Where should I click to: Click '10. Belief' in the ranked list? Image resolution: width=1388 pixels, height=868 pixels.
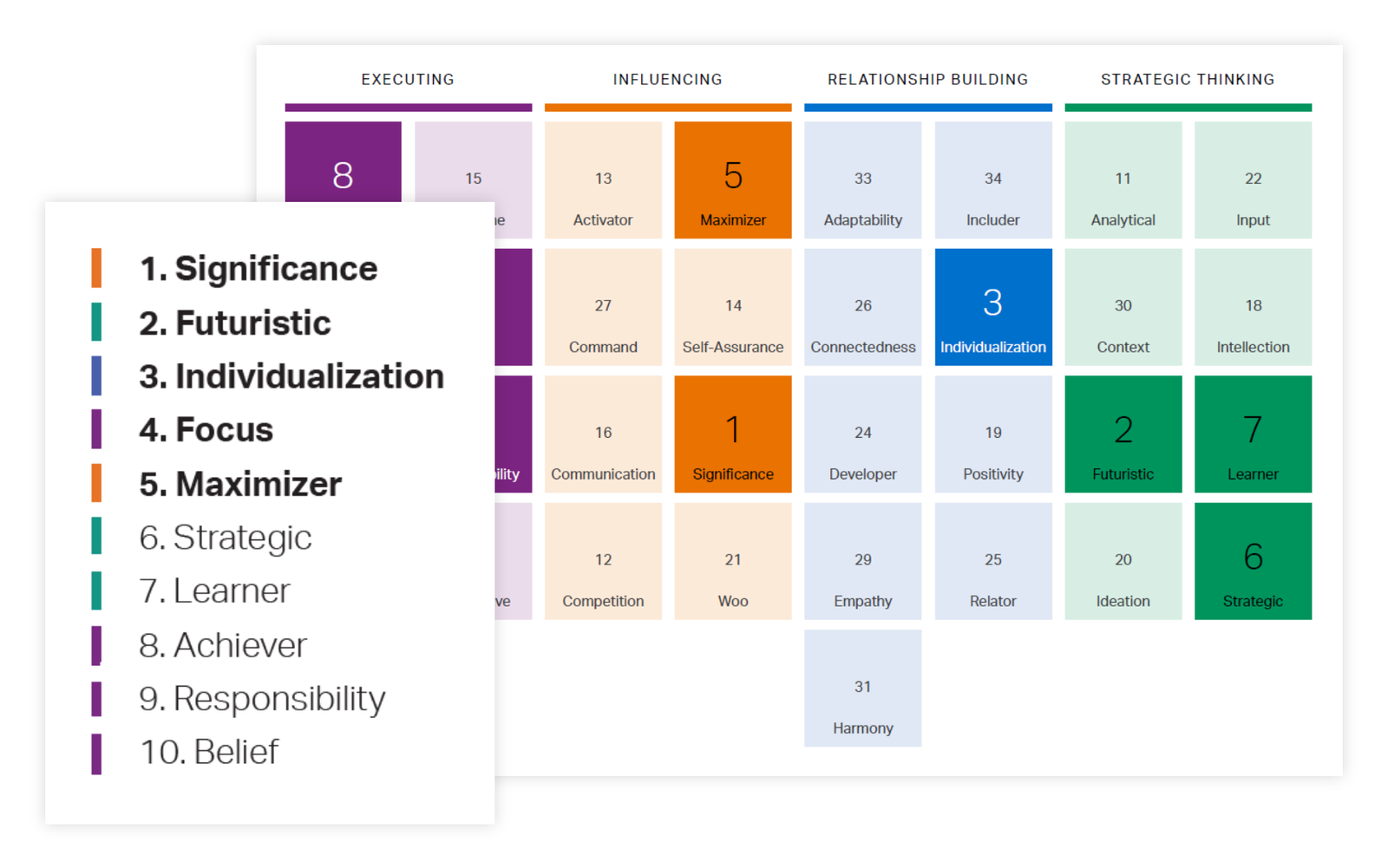pyautogui.click(x=209, y=753)
